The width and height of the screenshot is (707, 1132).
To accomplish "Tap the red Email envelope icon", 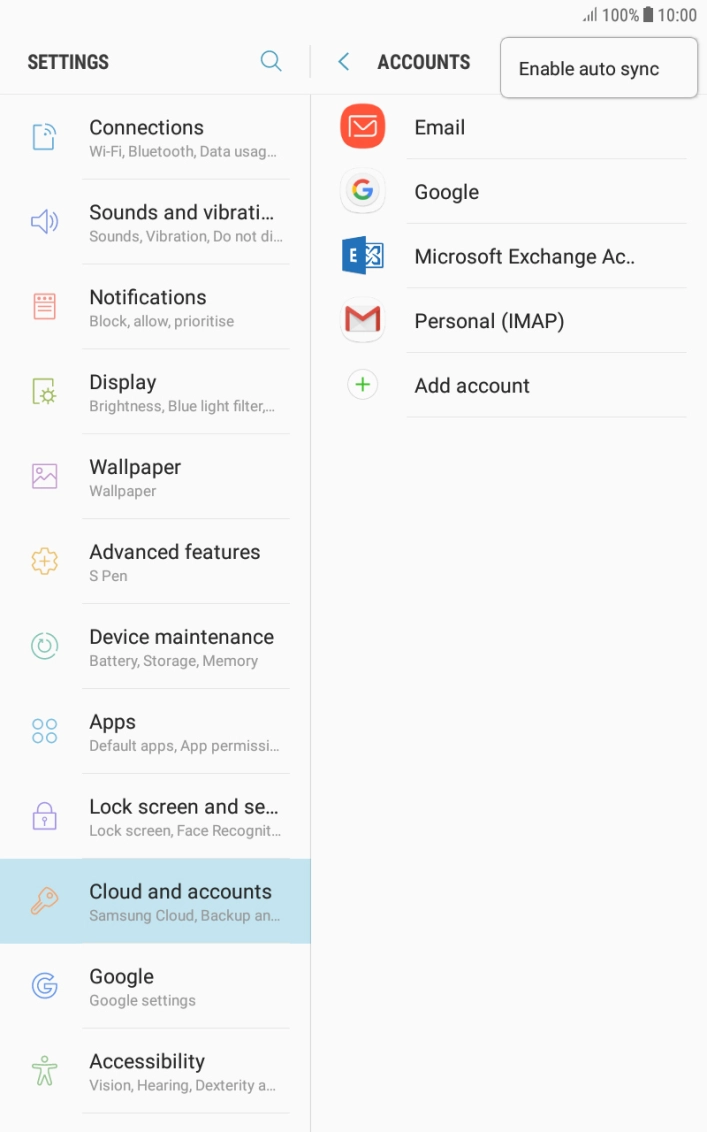I will click(x=363, y=126).
